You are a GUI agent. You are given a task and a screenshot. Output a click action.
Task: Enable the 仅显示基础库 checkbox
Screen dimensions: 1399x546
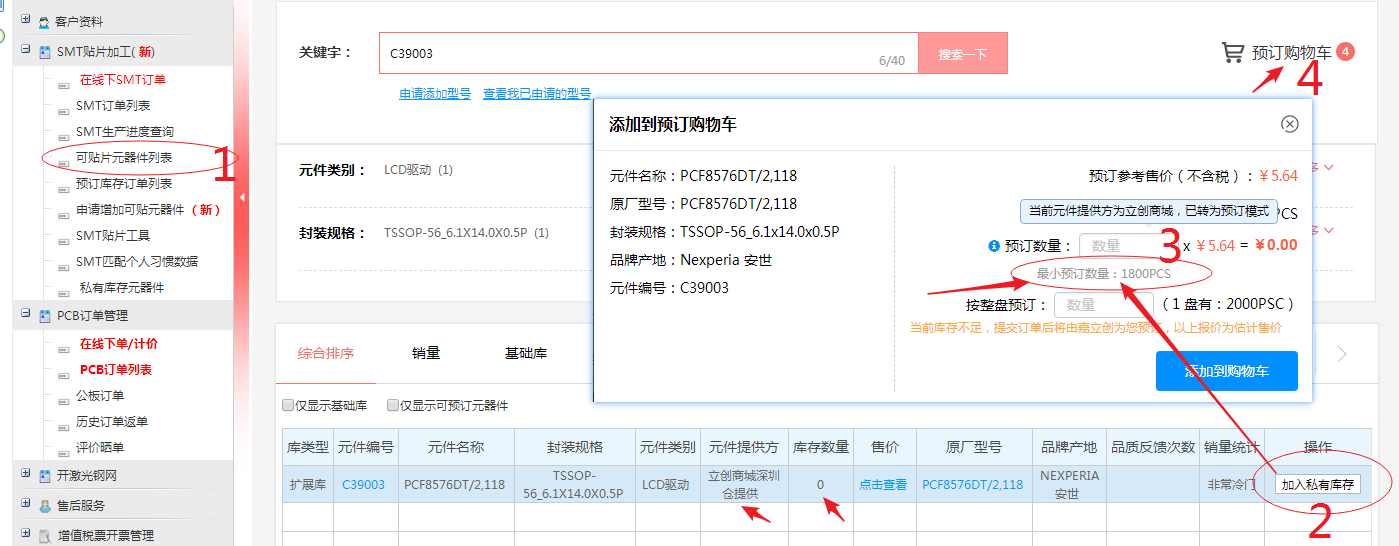288,406
